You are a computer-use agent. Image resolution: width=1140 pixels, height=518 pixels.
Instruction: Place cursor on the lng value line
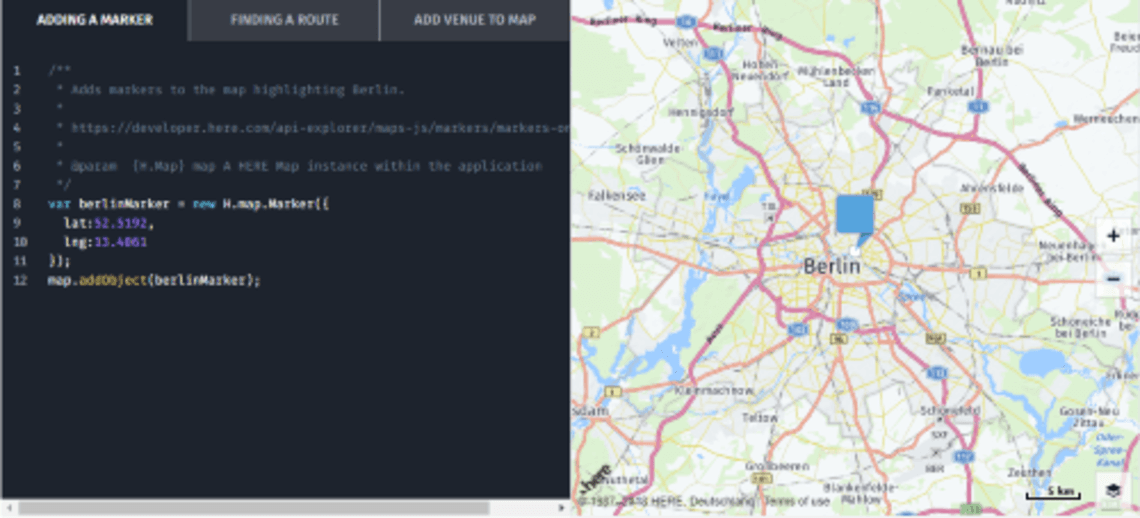[105, 242]
